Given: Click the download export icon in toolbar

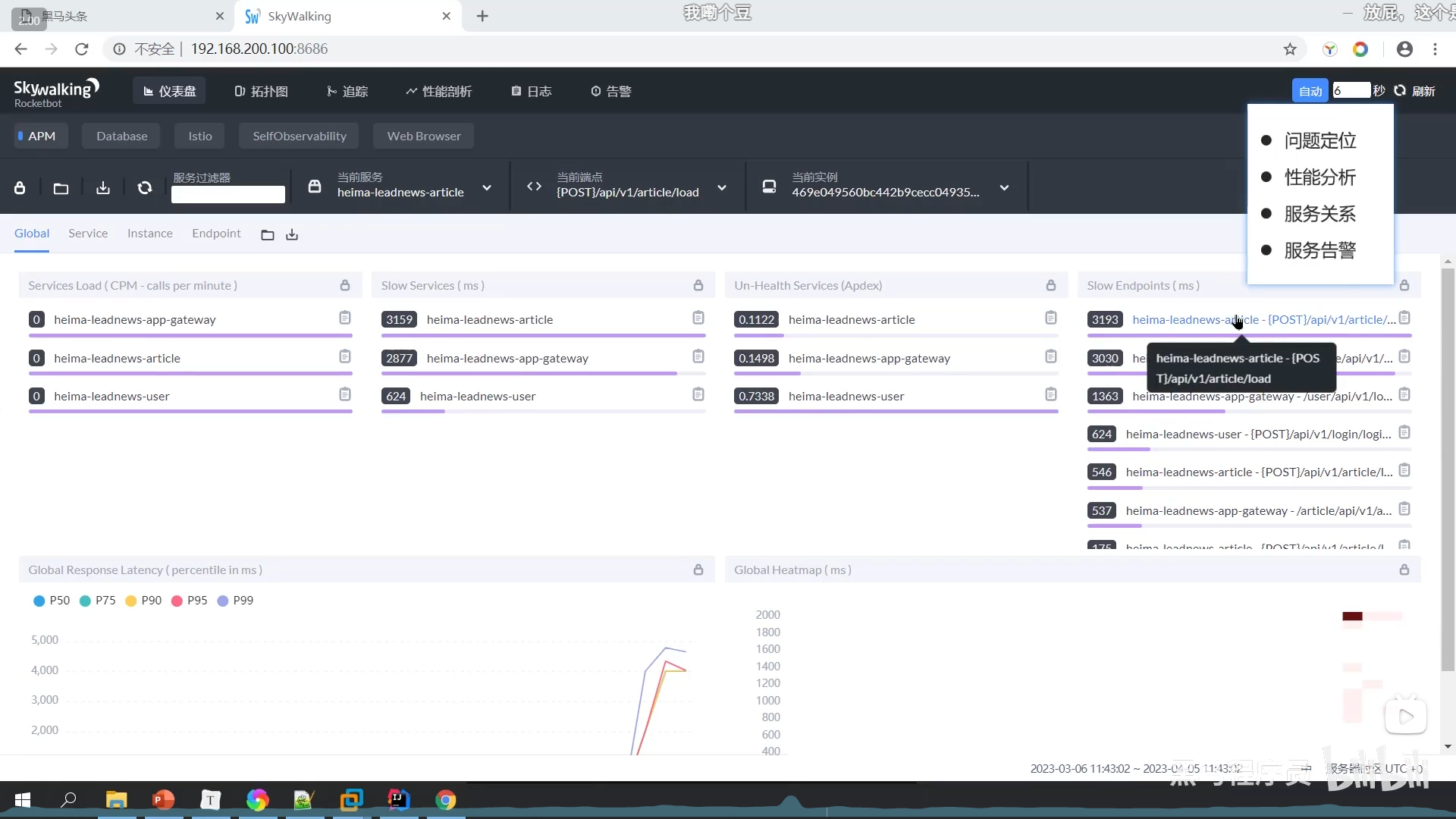Looking at the screenshot, I should point(103,187).
